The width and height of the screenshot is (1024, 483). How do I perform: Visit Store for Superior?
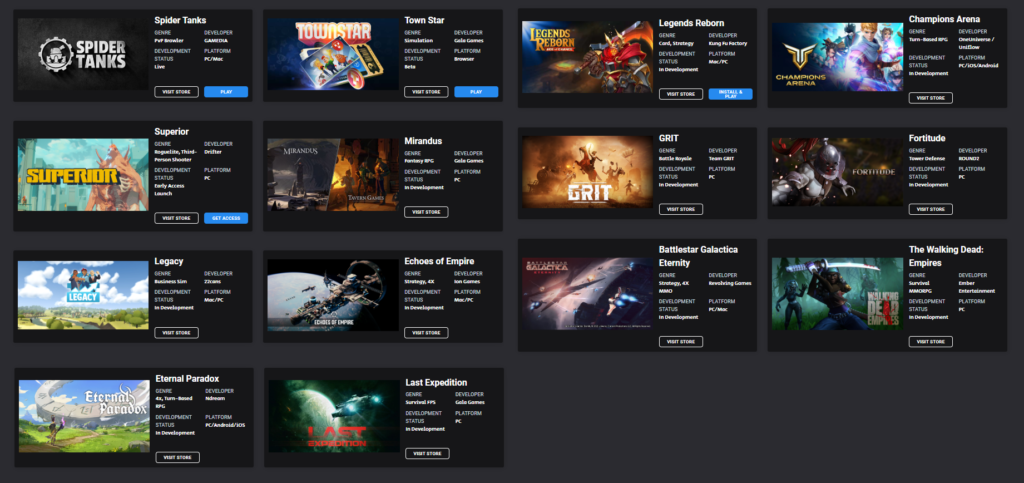pos(176,218)
